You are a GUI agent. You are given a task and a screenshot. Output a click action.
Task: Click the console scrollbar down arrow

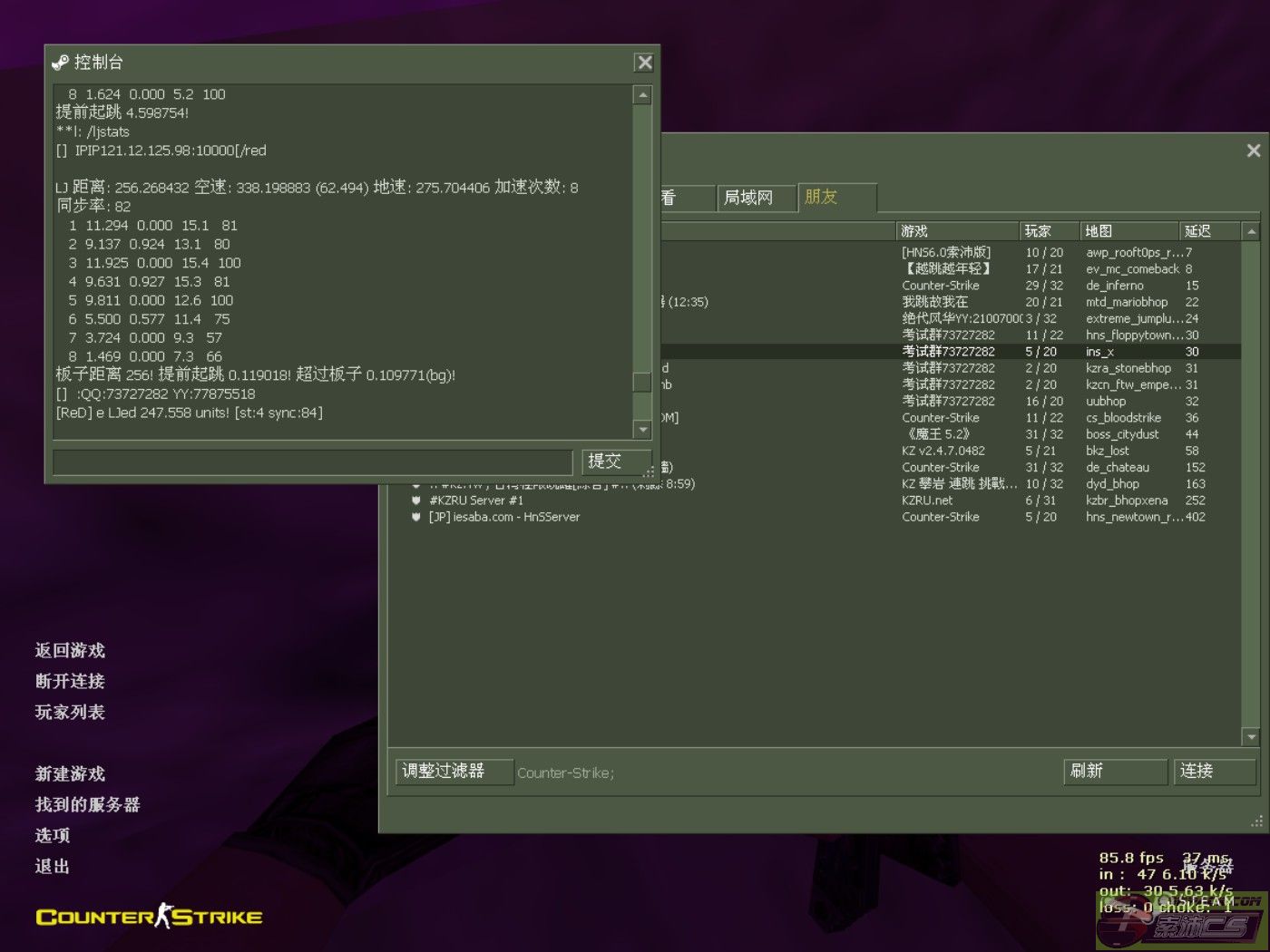[x=642, y=430]
